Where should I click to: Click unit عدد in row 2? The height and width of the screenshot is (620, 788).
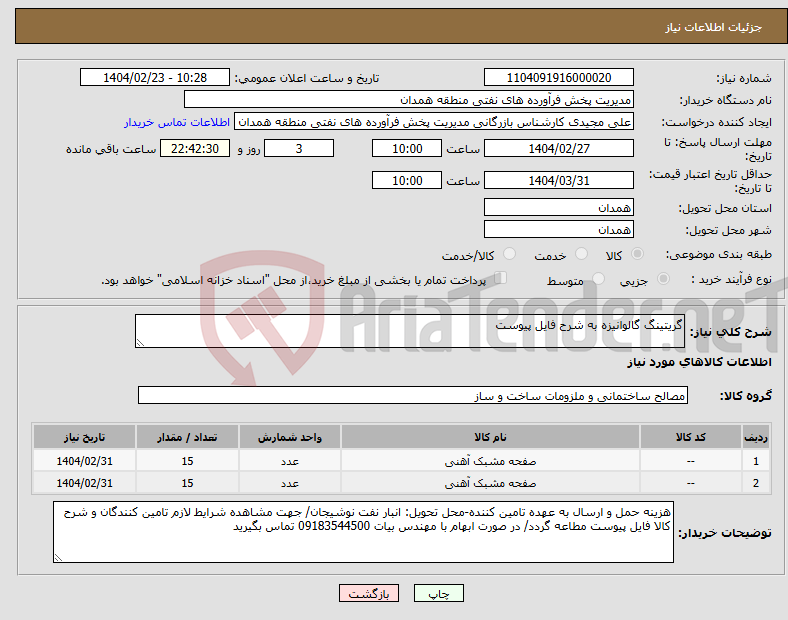point(290,483)
